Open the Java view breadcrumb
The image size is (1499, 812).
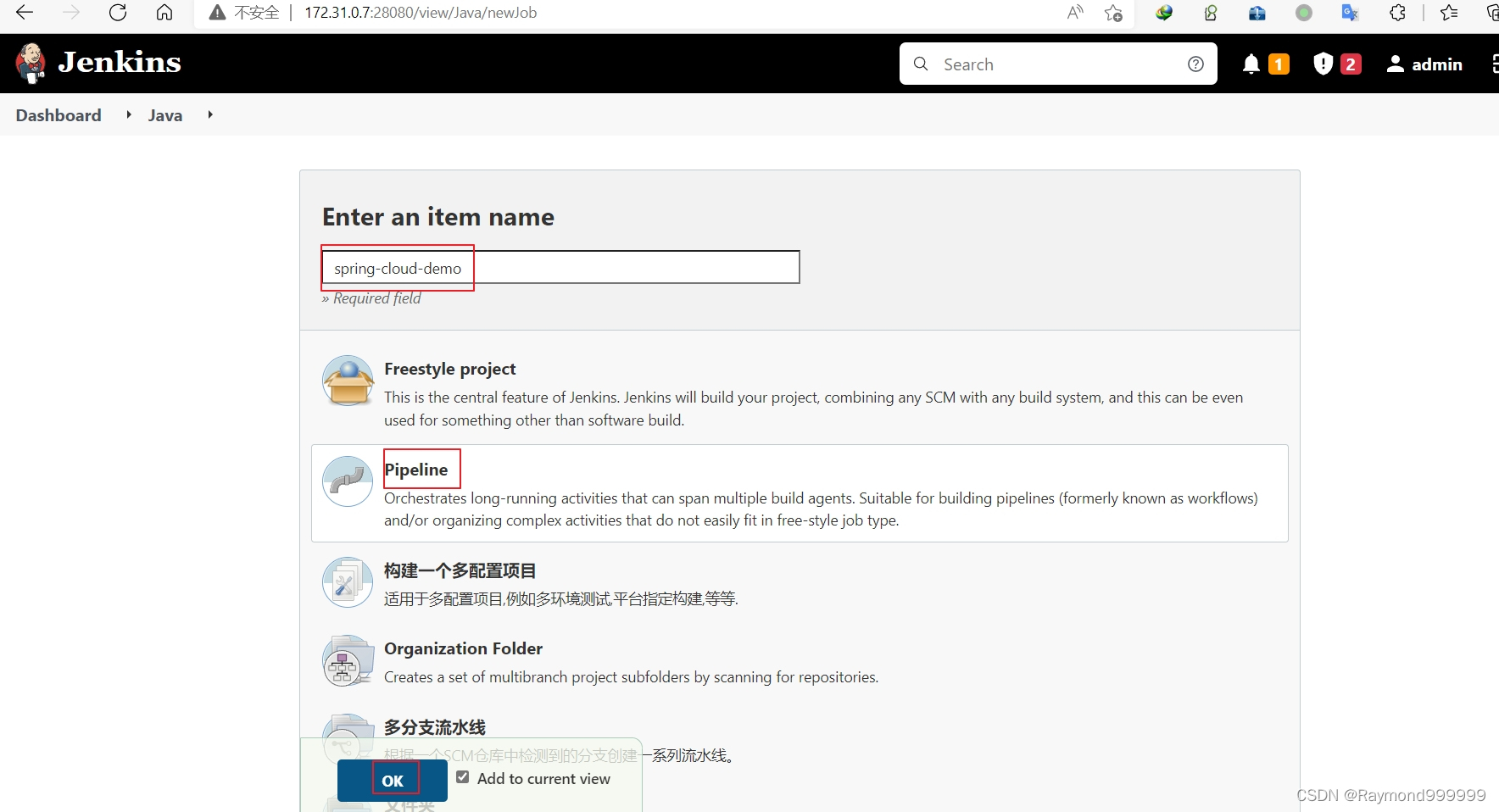click(165, 115)
